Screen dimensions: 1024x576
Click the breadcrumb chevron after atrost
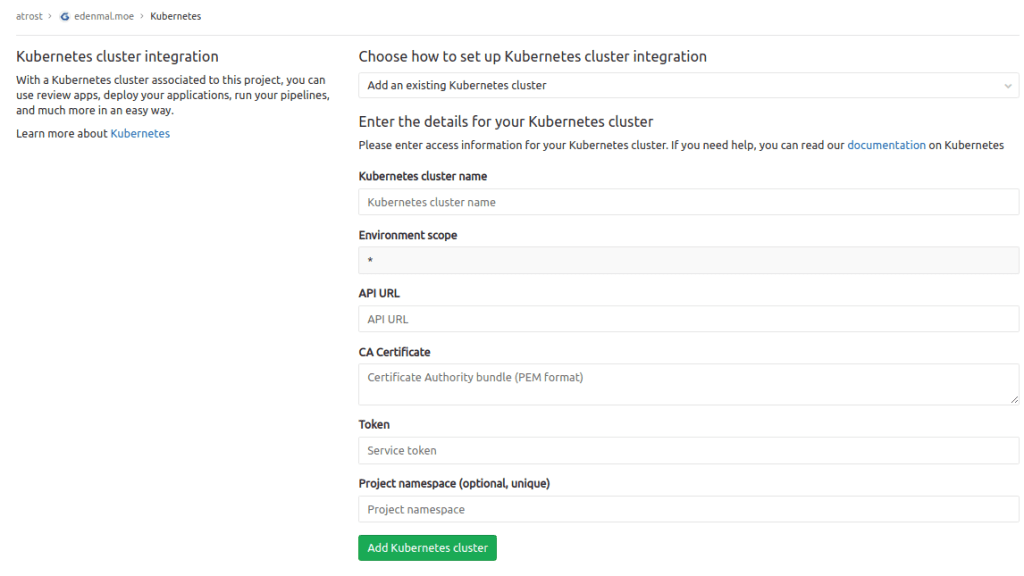[50, 16]
